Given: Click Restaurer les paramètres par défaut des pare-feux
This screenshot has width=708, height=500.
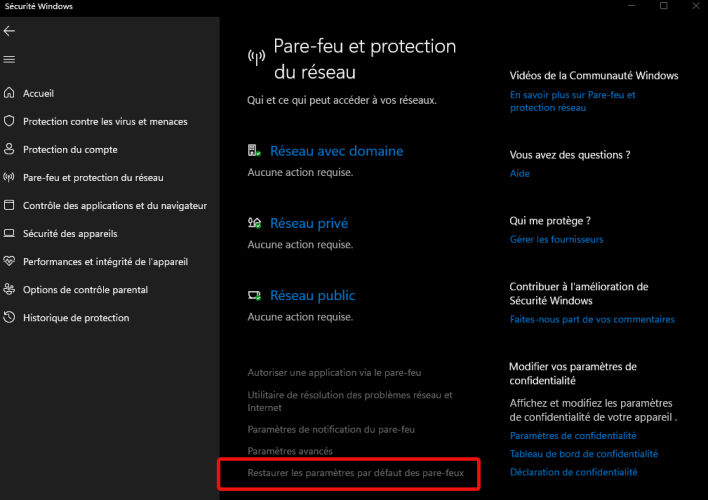Looking at the screenshot, I should [355, 473].
